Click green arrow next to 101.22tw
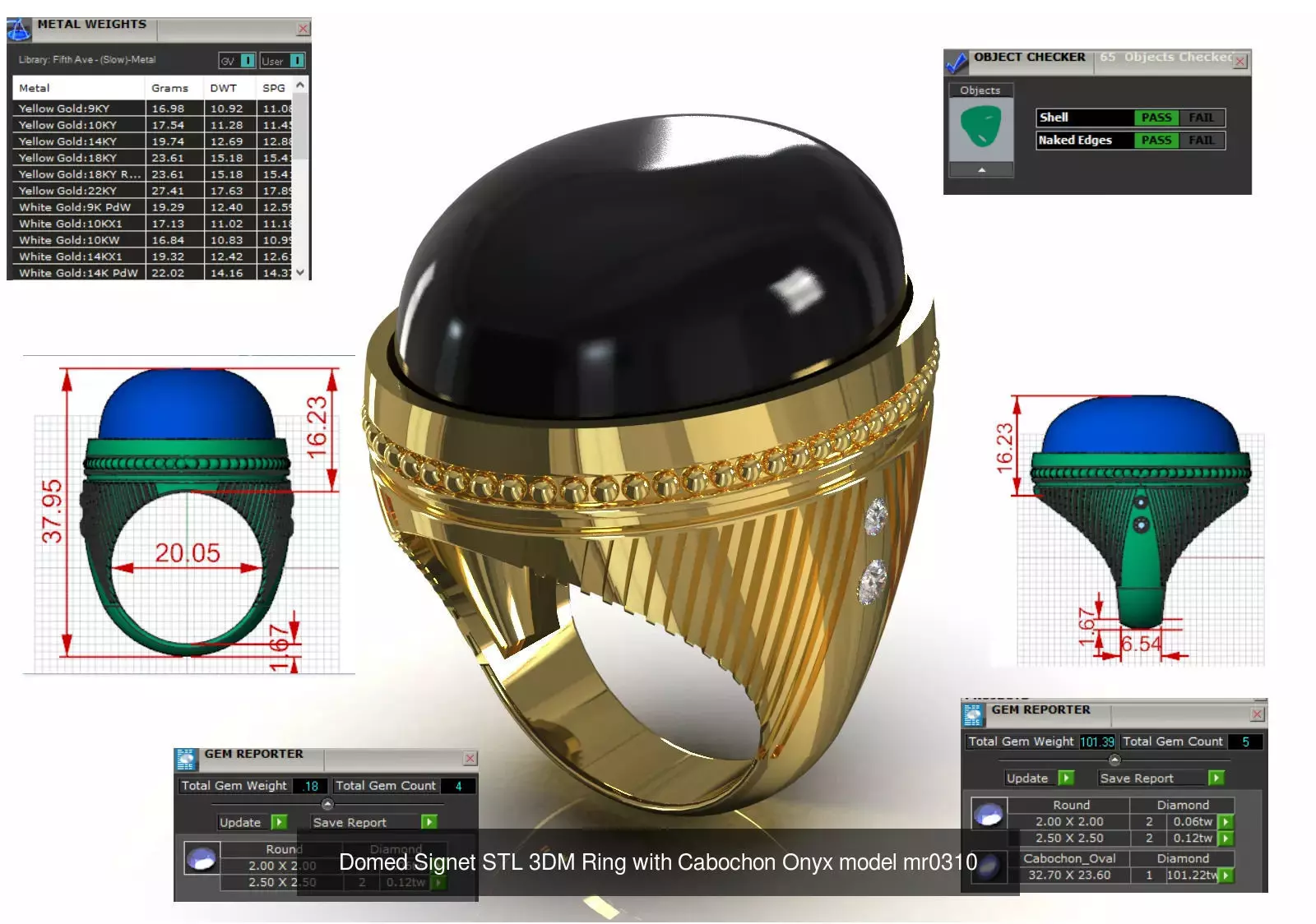This screenshot has height=924, width=1316. point(1226,875)
